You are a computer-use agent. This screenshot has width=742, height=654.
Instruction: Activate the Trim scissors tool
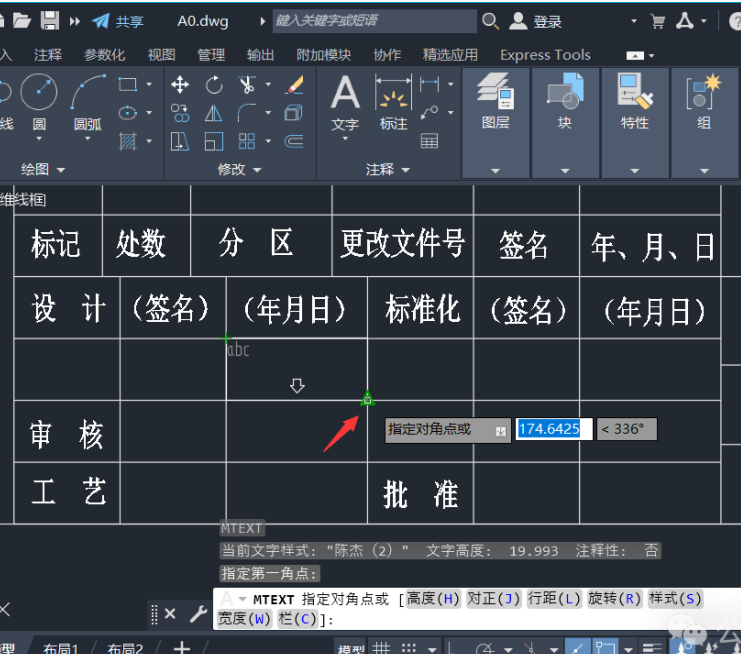tap(247, 85)
